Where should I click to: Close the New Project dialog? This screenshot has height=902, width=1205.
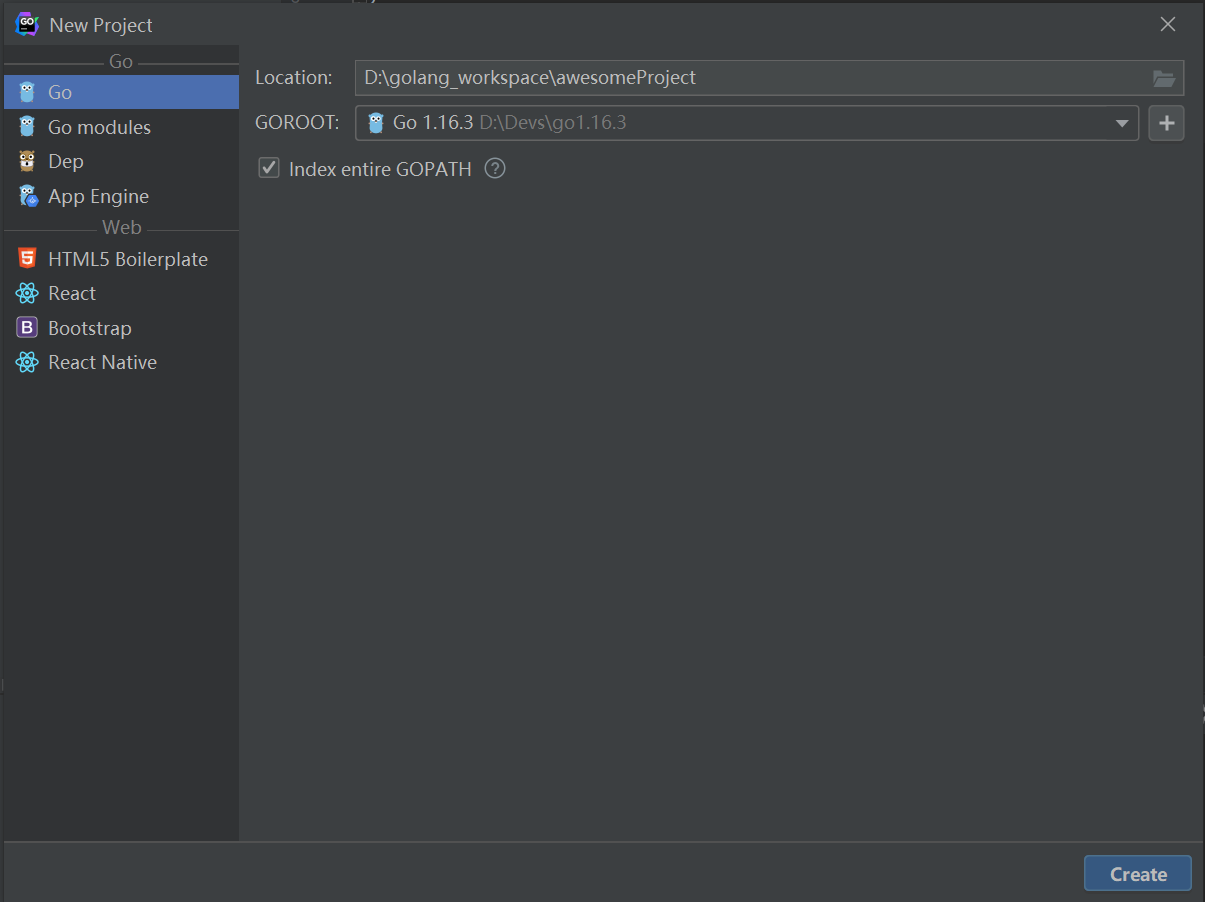[1167, 24]
